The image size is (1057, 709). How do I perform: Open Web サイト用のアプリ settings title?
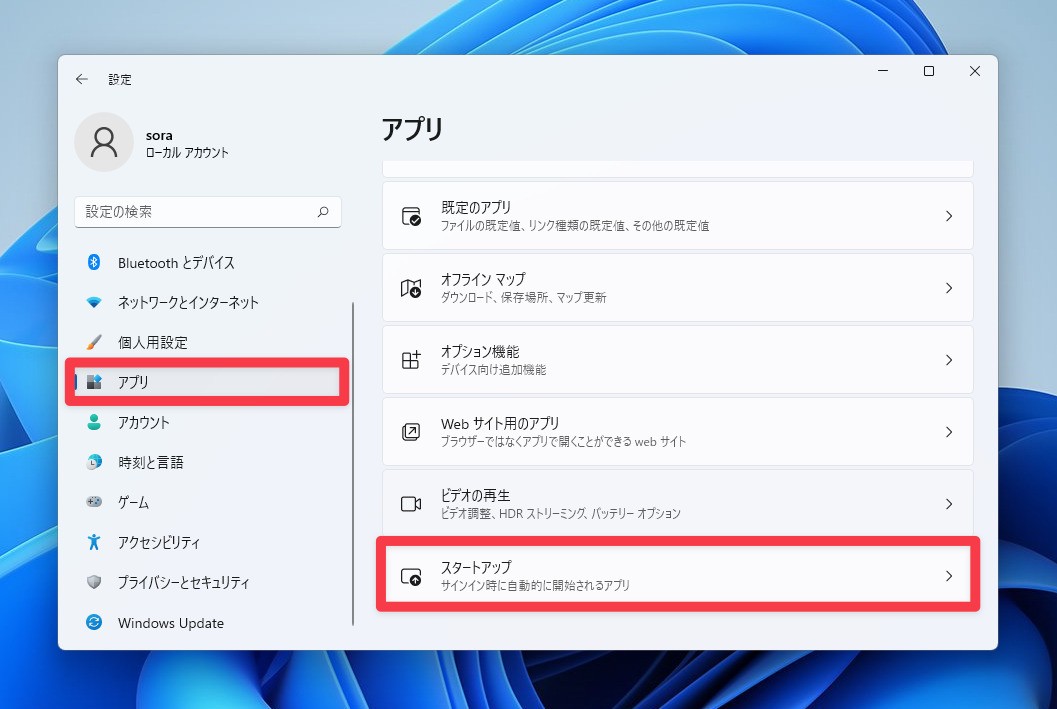click(x=500, y=423)
